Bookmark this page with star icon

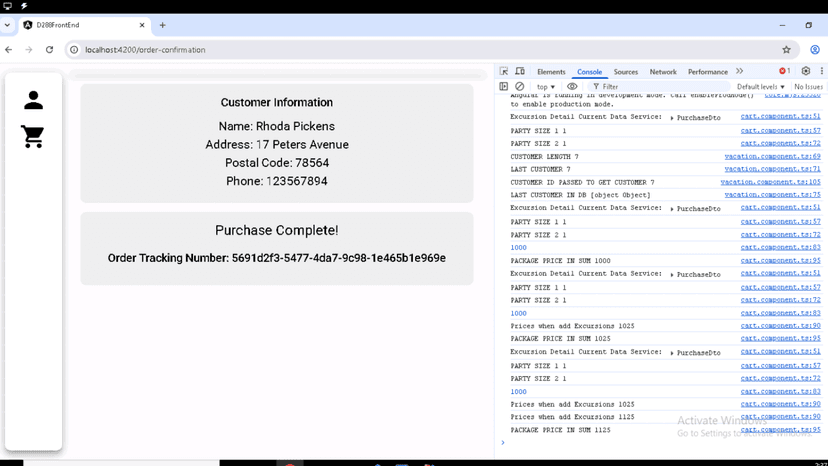(786, 49)
